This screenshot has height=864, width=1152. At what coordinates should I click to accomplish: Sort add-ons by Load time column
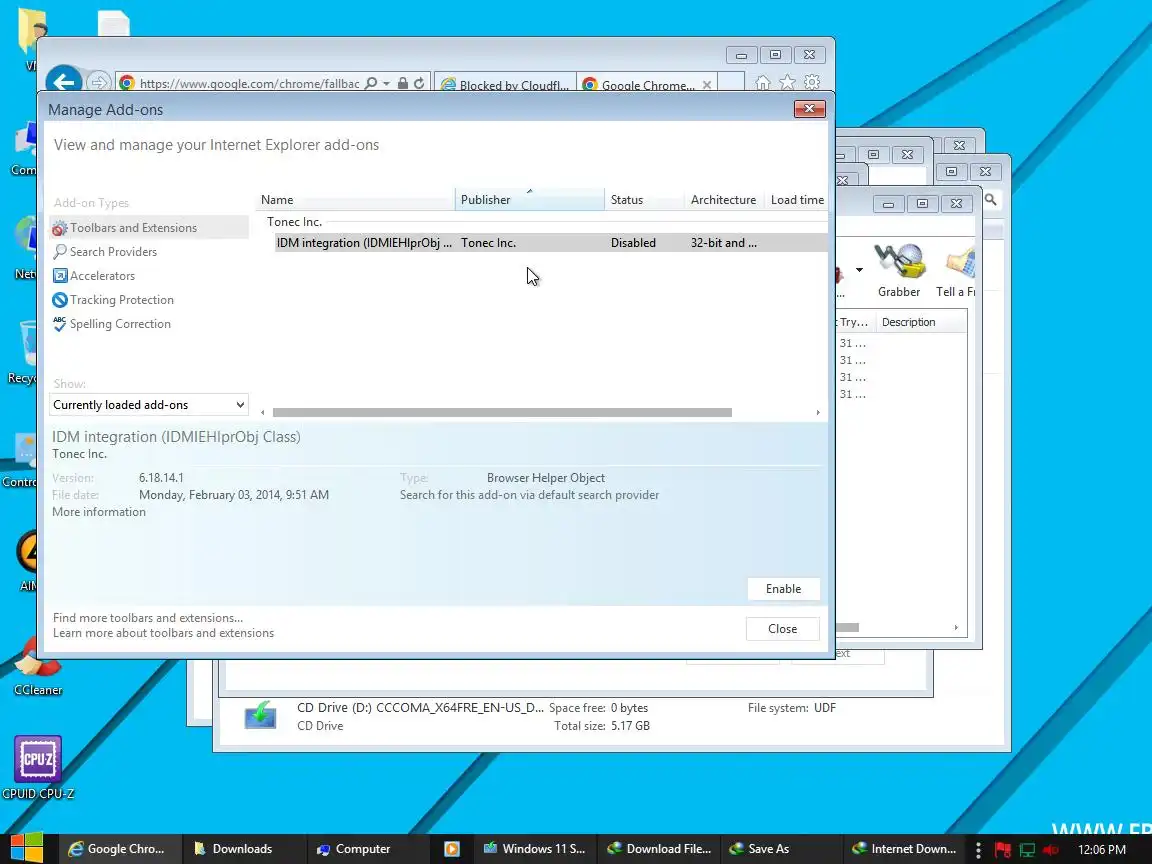pos(797,200)
